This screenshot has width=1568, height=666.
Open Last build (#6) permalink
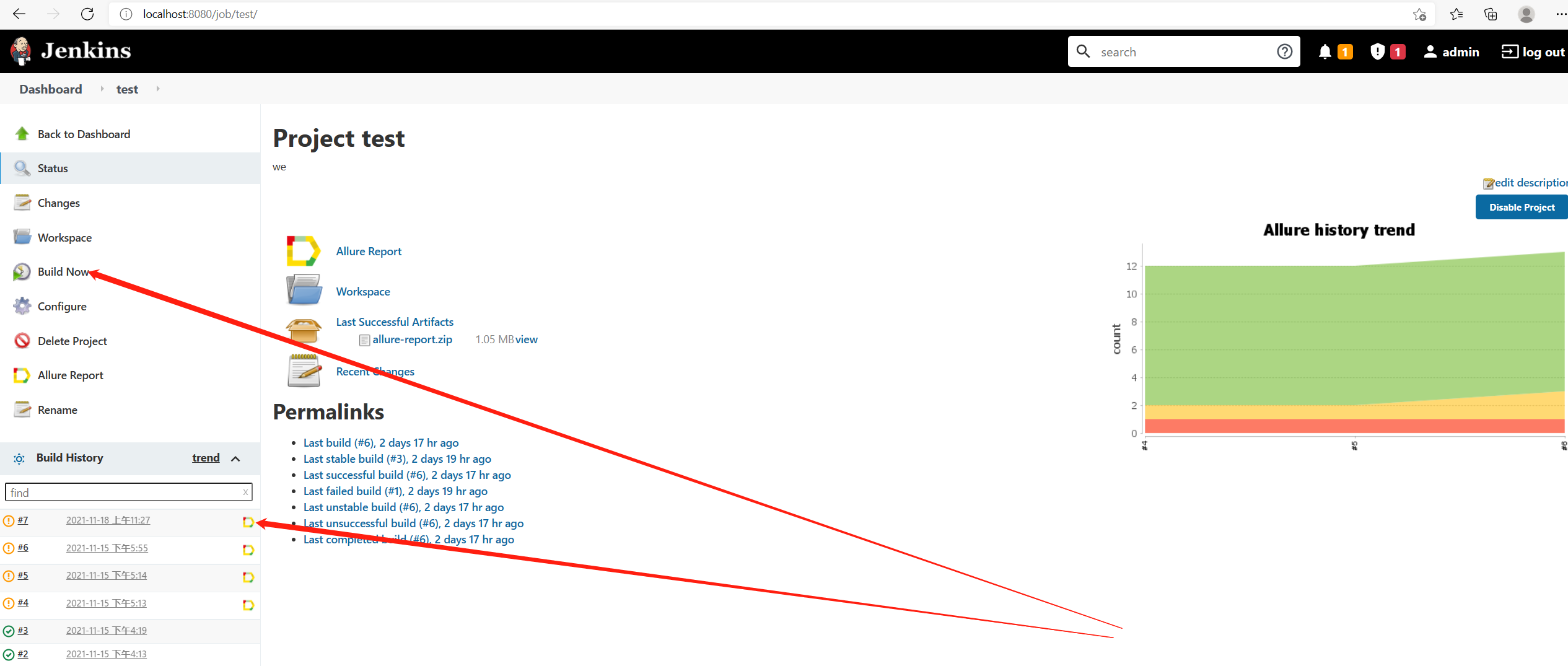coord(381,443)
